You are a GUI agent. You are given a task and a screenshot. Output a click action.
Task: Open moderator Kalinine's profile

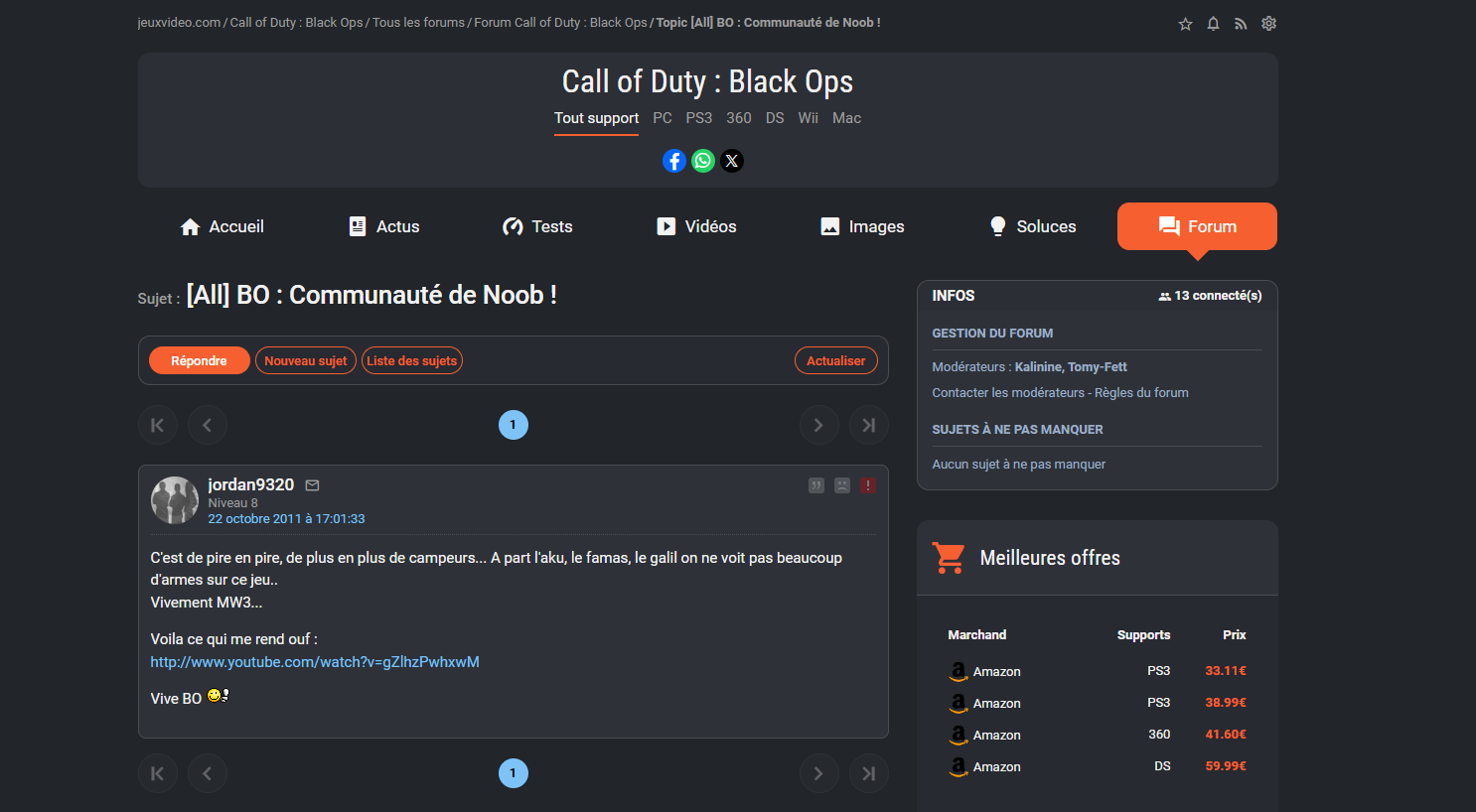(x=1037, y=367)
